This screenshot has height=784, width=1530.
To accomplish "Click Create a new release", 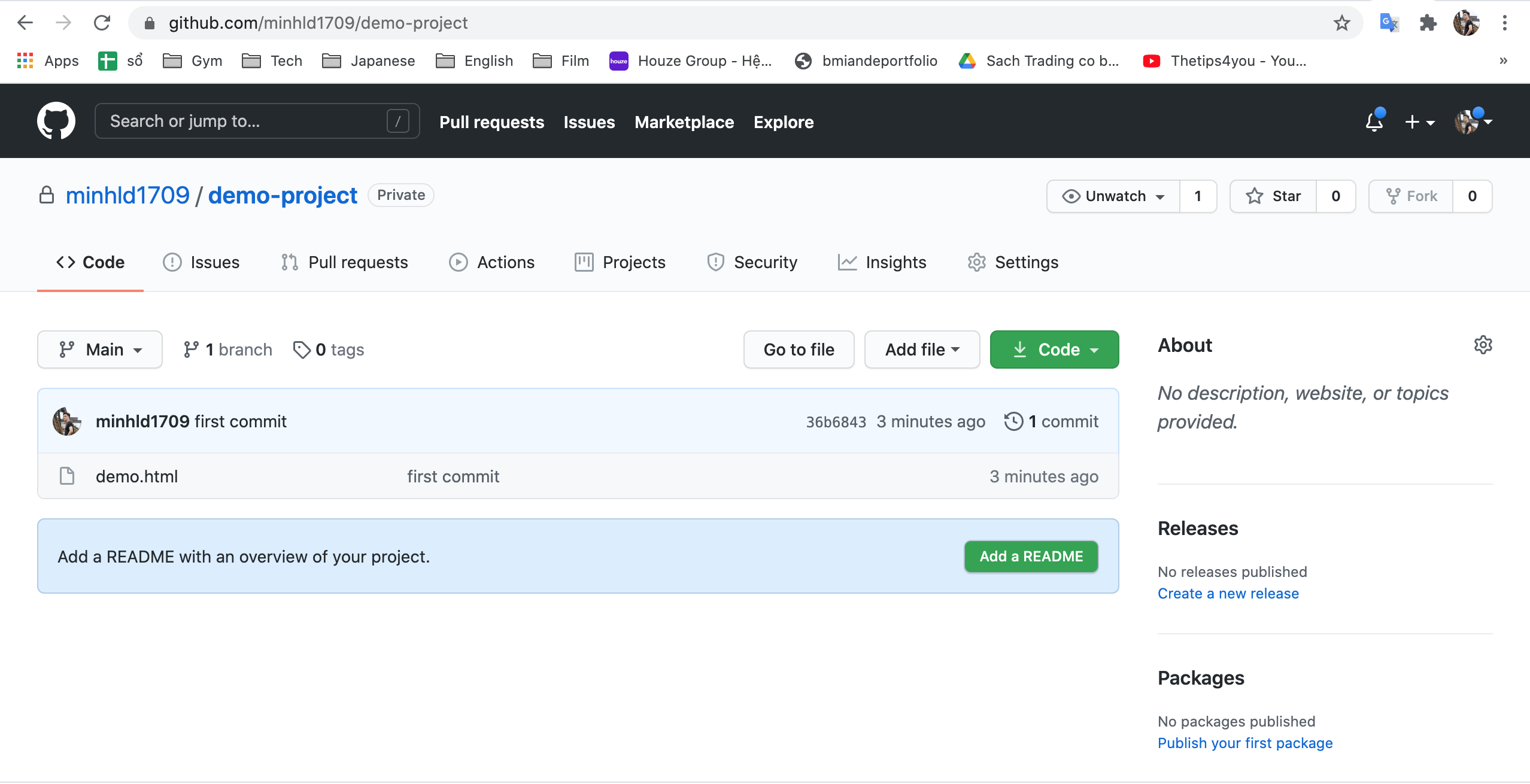I will point(1228,594).
